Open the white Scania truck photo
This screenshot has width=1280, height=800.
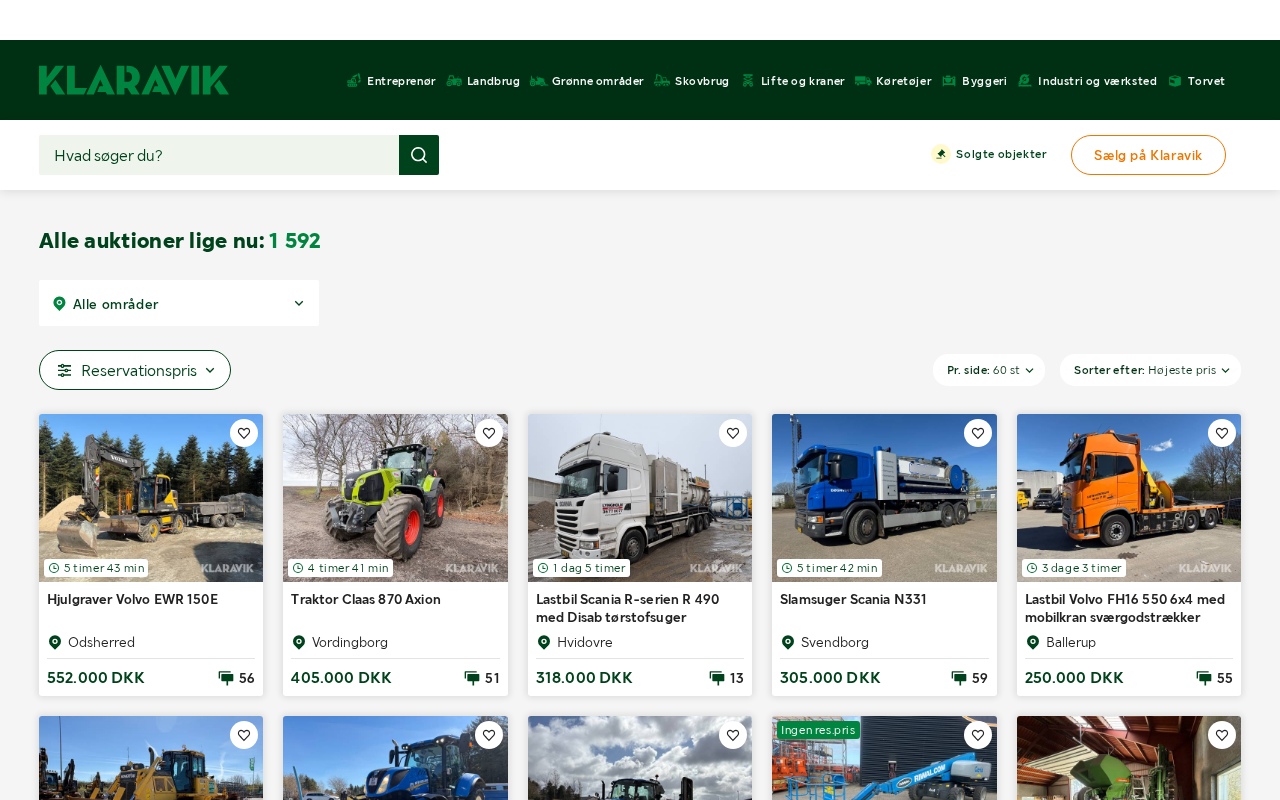[x=640, y=498]
